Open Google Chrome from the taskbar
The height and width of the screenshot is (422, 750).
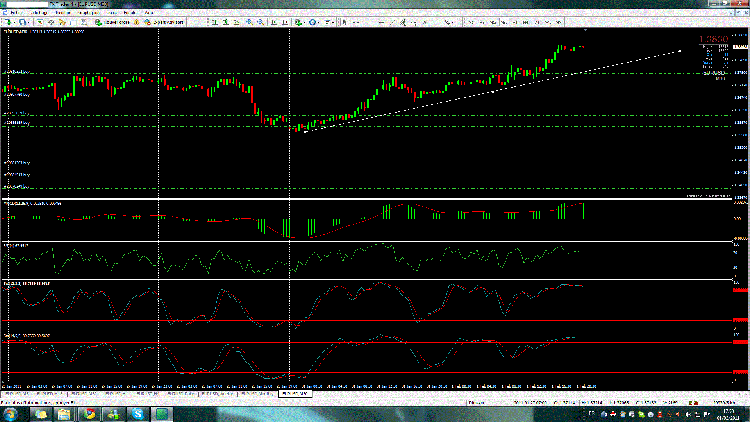88,412
